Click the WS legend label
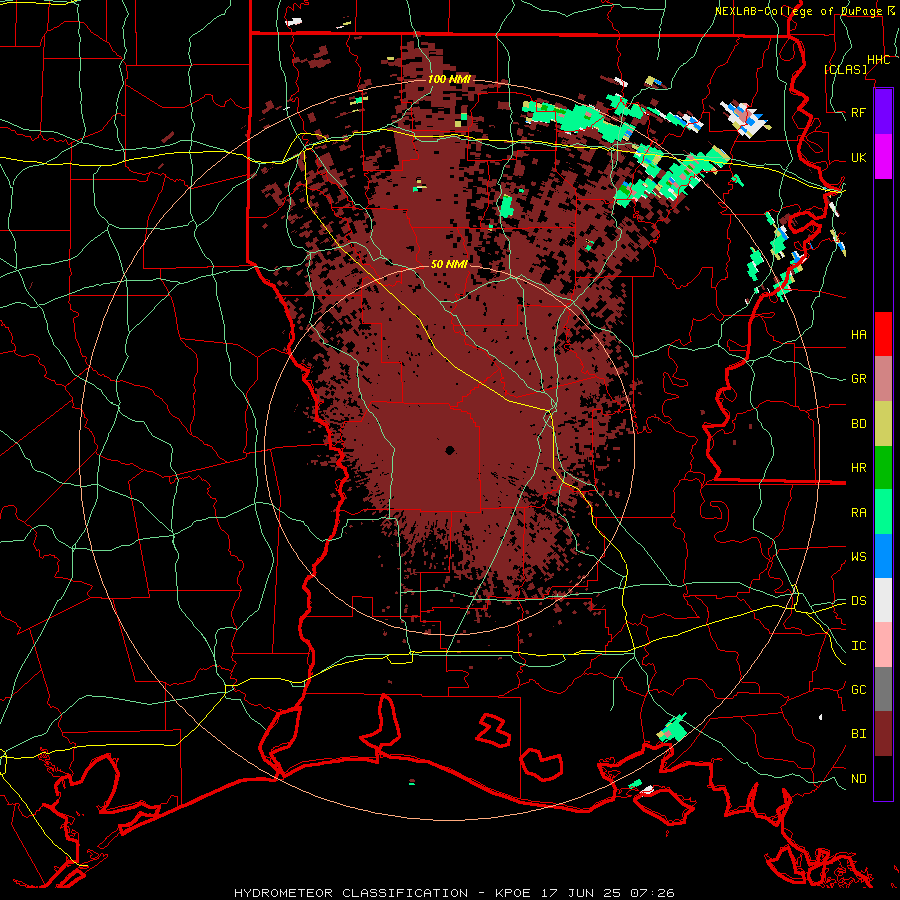 click(859, 557)
